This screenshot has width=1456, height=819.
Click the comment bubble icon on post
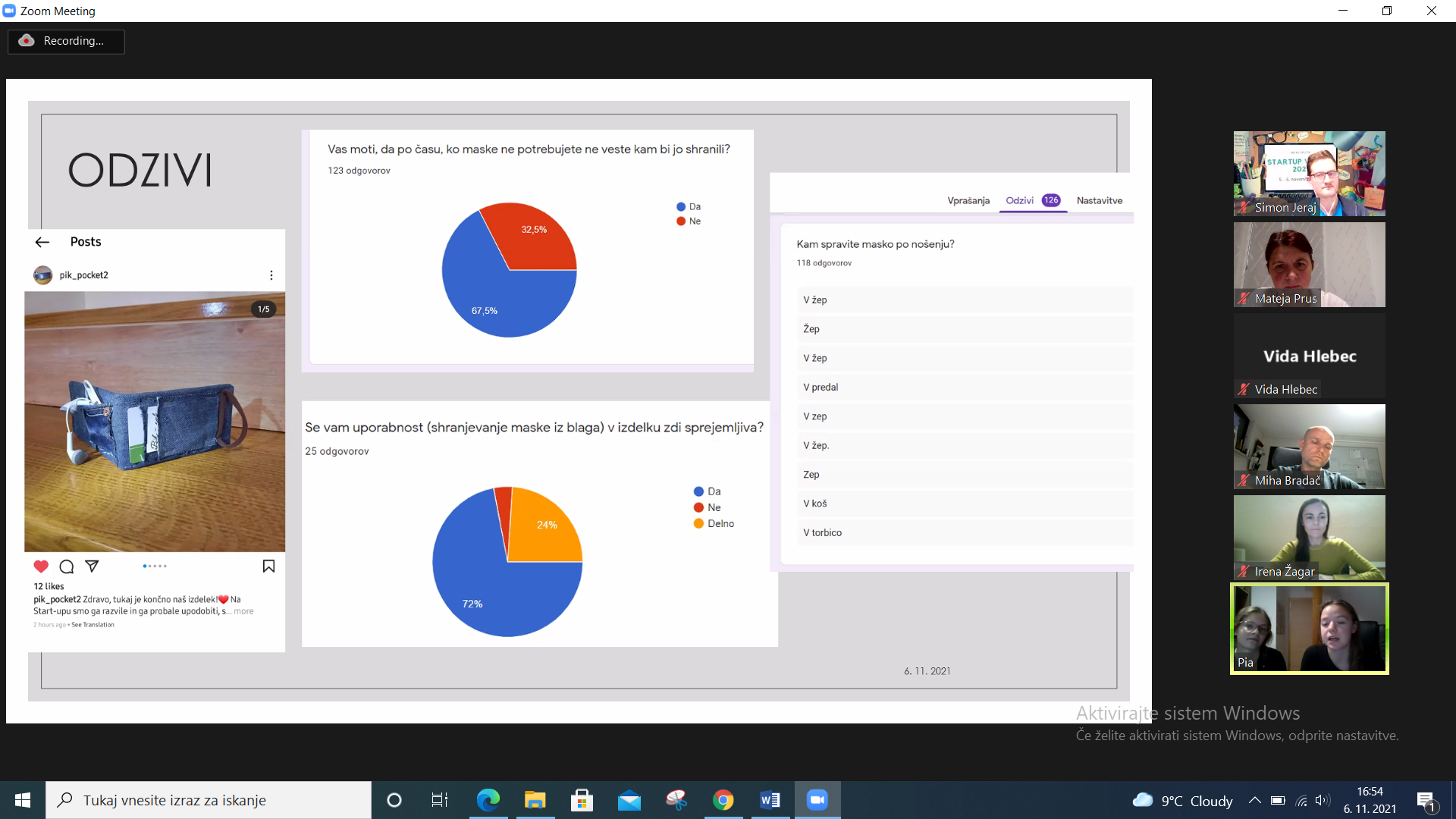coord(67,566)
